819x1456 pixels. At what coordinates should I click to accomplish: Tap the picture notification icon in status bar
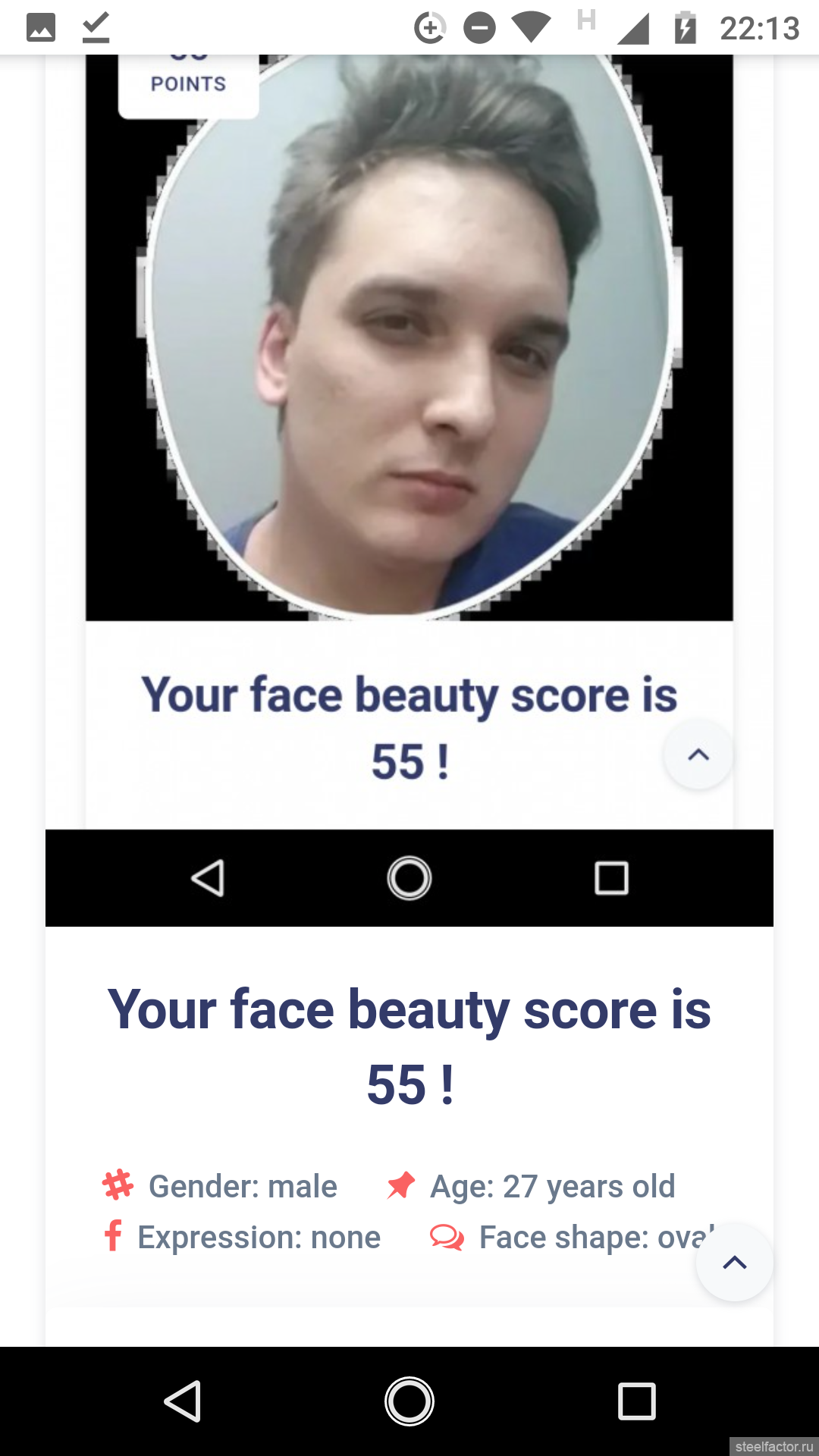pos(41,28)
